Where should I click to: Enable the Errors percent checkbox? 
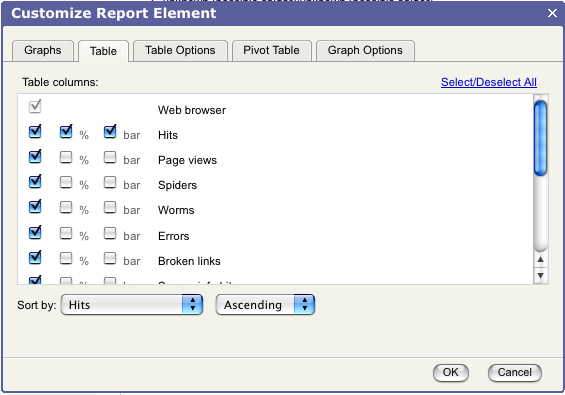[66, 233]
